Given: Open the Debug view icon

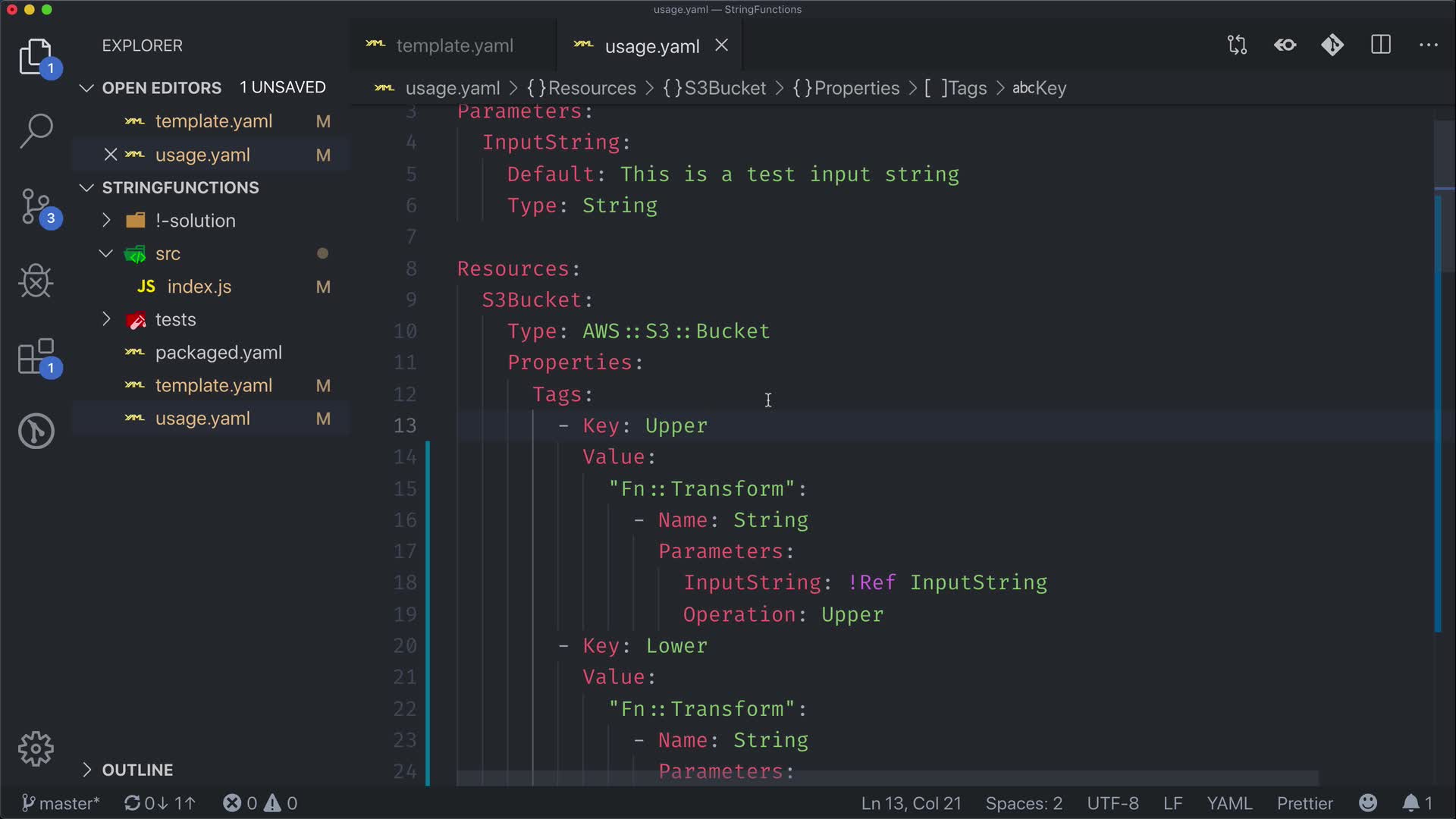Looking at the screenshot, I should pos(36,281).
